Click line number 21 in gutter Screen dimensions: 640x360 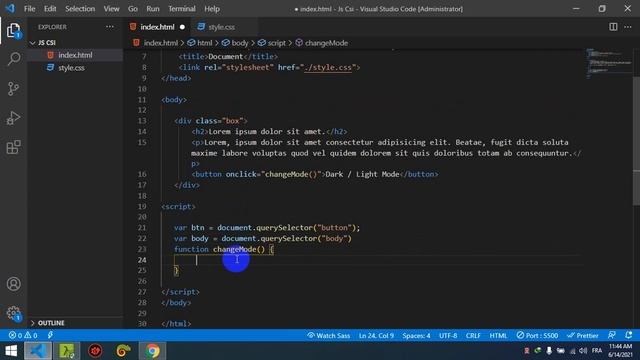[x=142, y=228]
